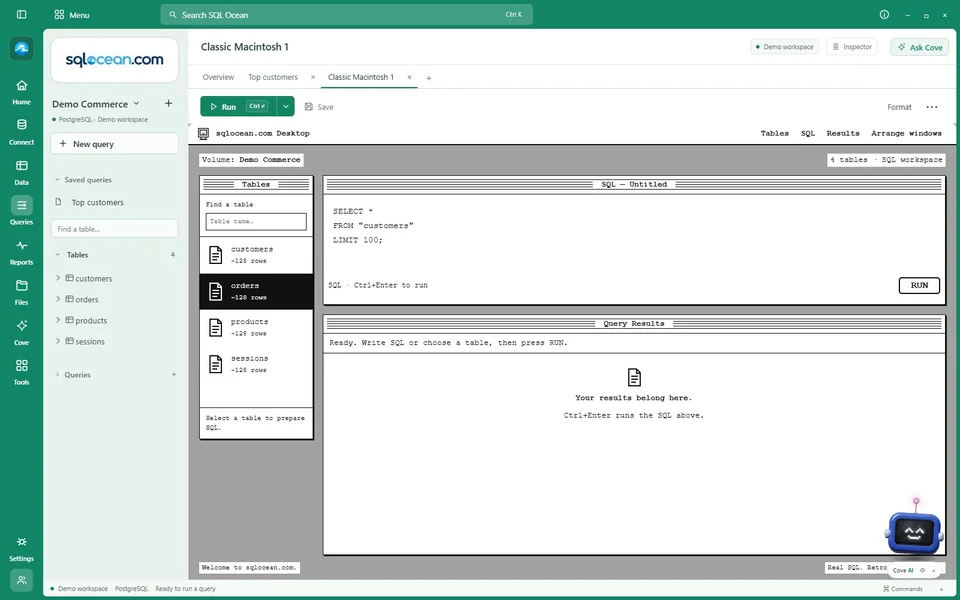Click the retro Macintosh desktop icon
Viewport: 960px width, 600px height.
point(204,133)
